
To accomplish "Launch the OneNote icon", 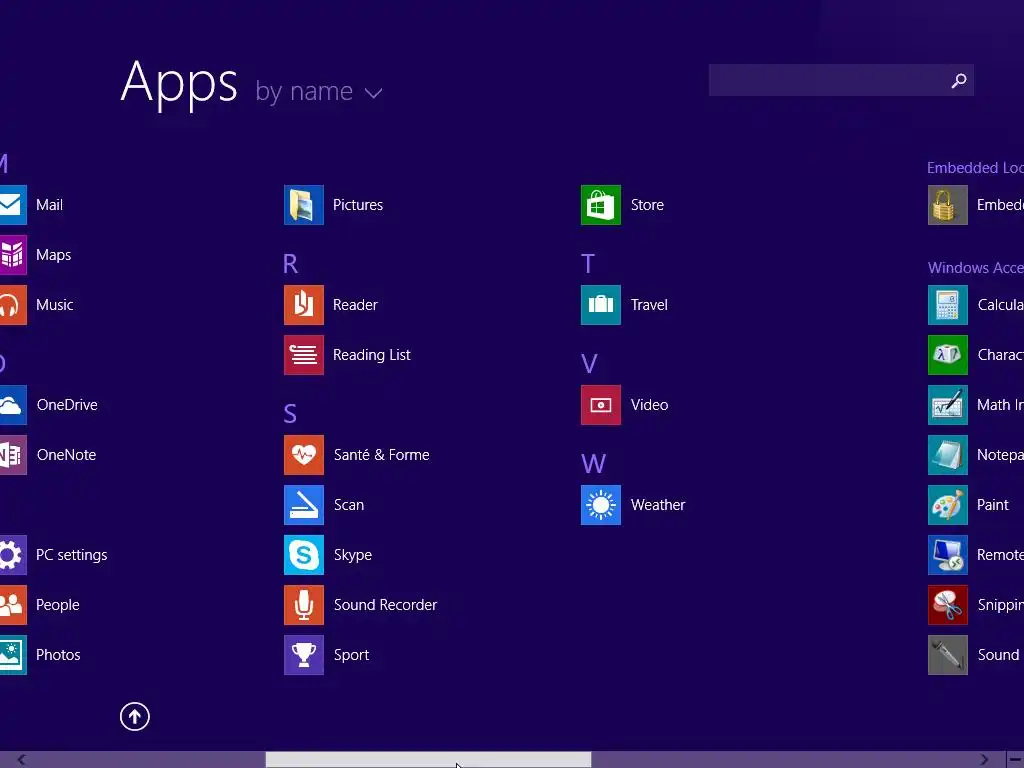I will point(13,455).
